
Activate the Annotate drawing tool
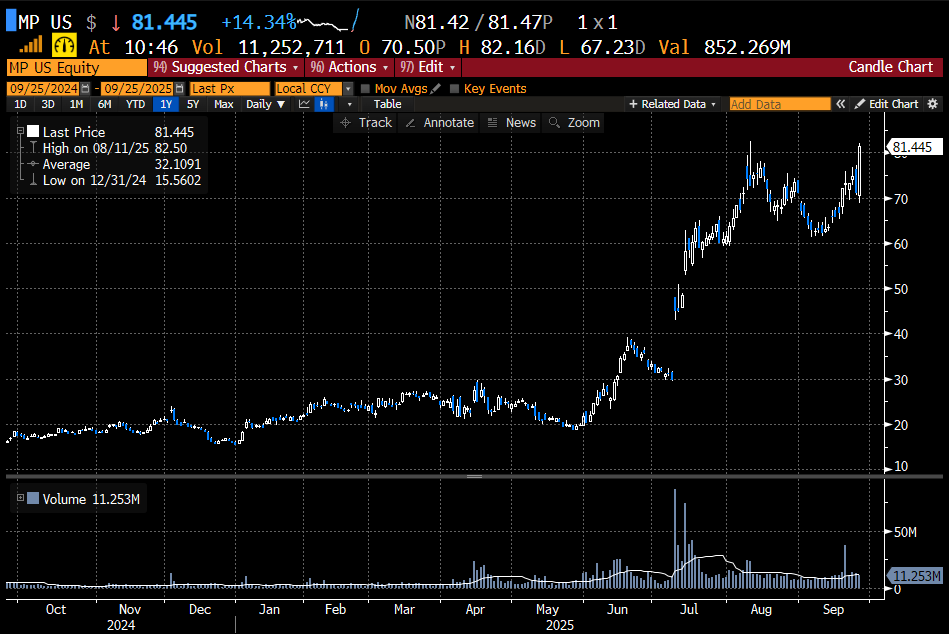tap(439, 123)
